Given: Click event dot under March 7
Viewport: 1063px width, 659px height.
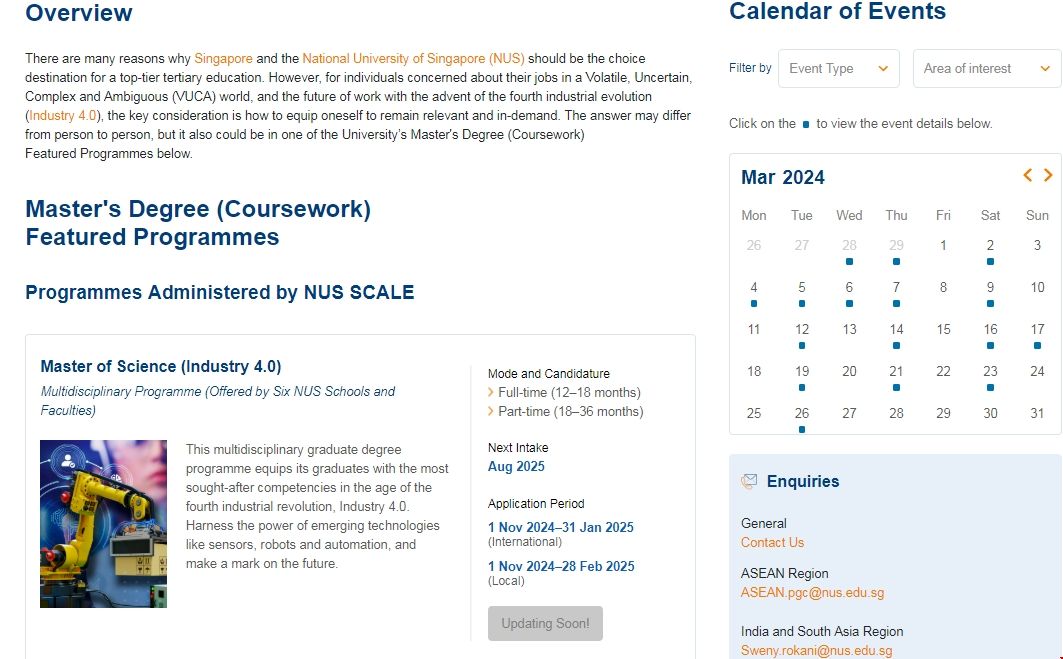Looking at the screenshot, I should (896, 304).
